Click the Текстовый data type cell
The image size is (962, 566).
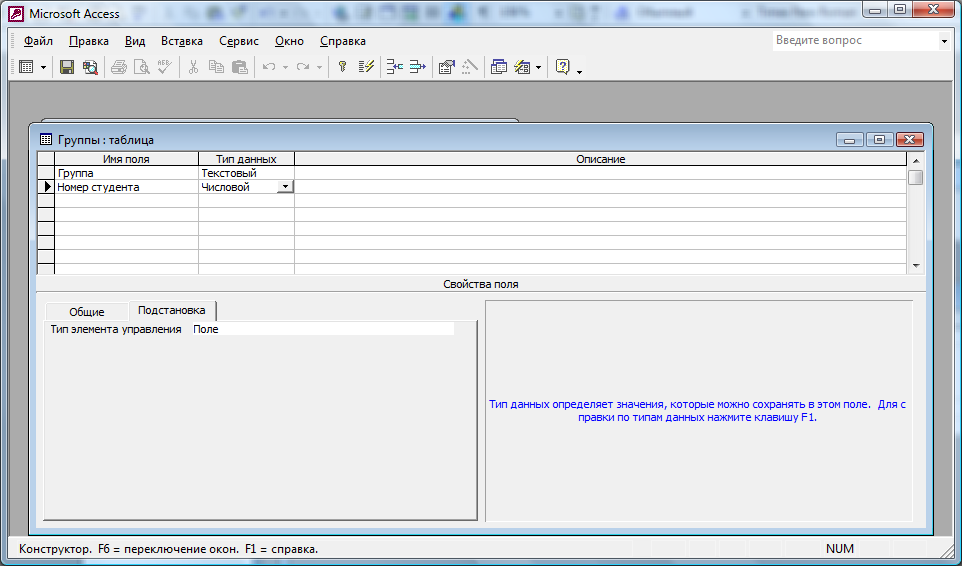pos(246,174)
